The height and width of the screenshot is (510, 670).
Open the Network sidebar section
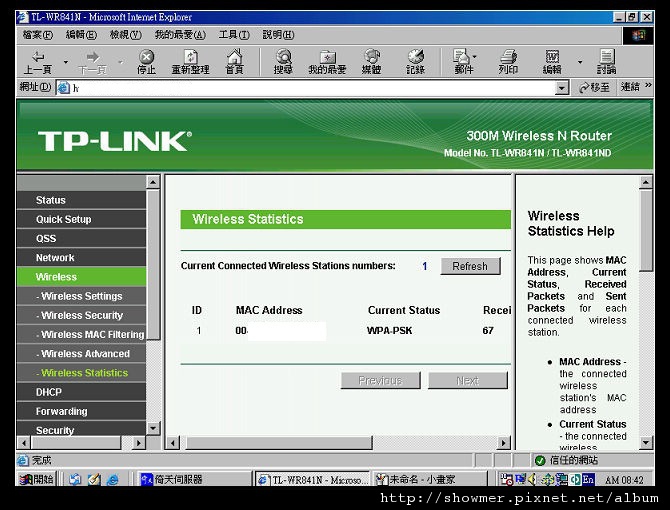tap(81, 258)
